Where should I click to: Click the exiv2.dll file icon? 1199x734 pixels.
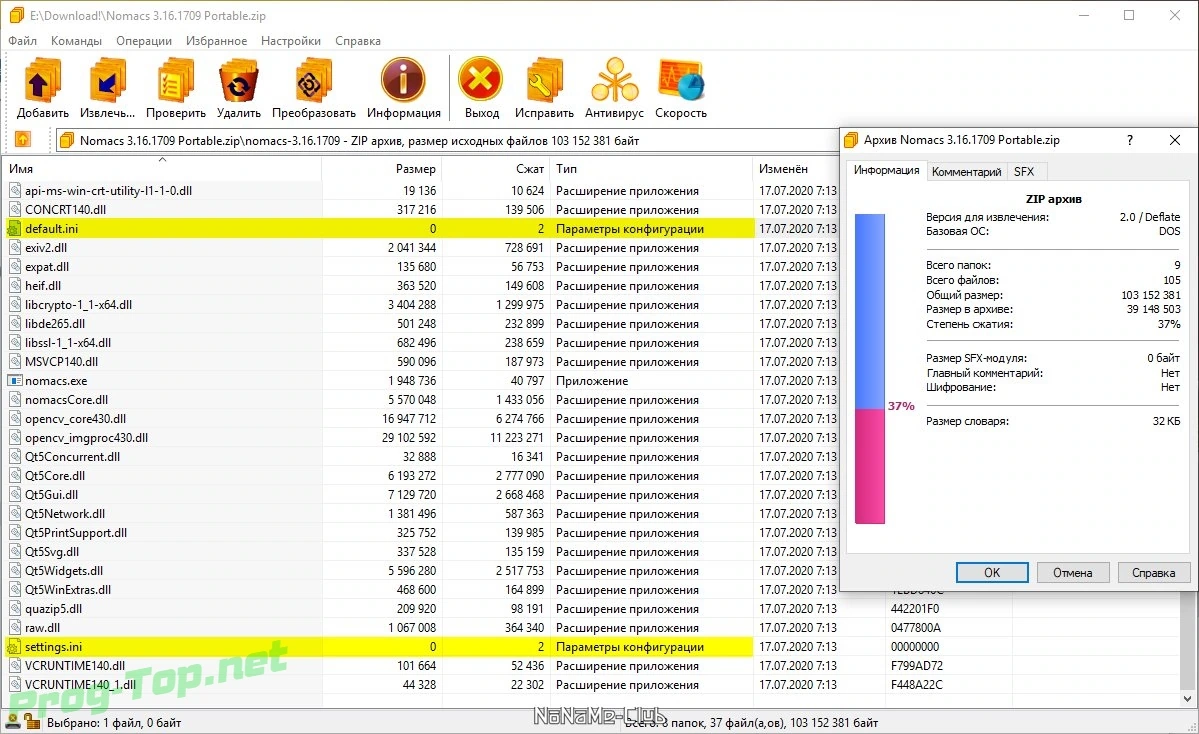[15, 248]
